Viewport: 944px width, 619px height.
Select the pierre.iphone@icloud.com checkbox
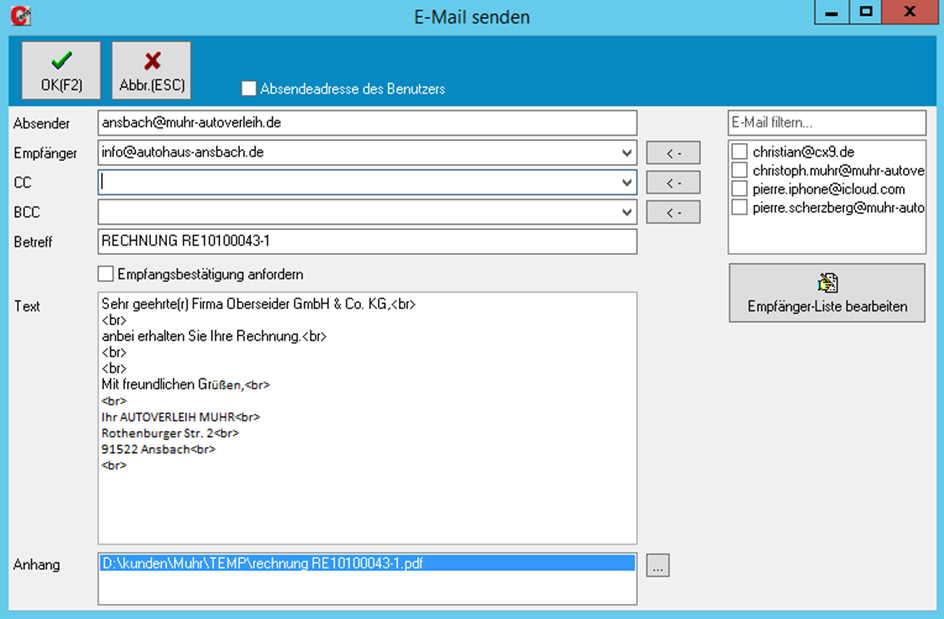[740, 189]
